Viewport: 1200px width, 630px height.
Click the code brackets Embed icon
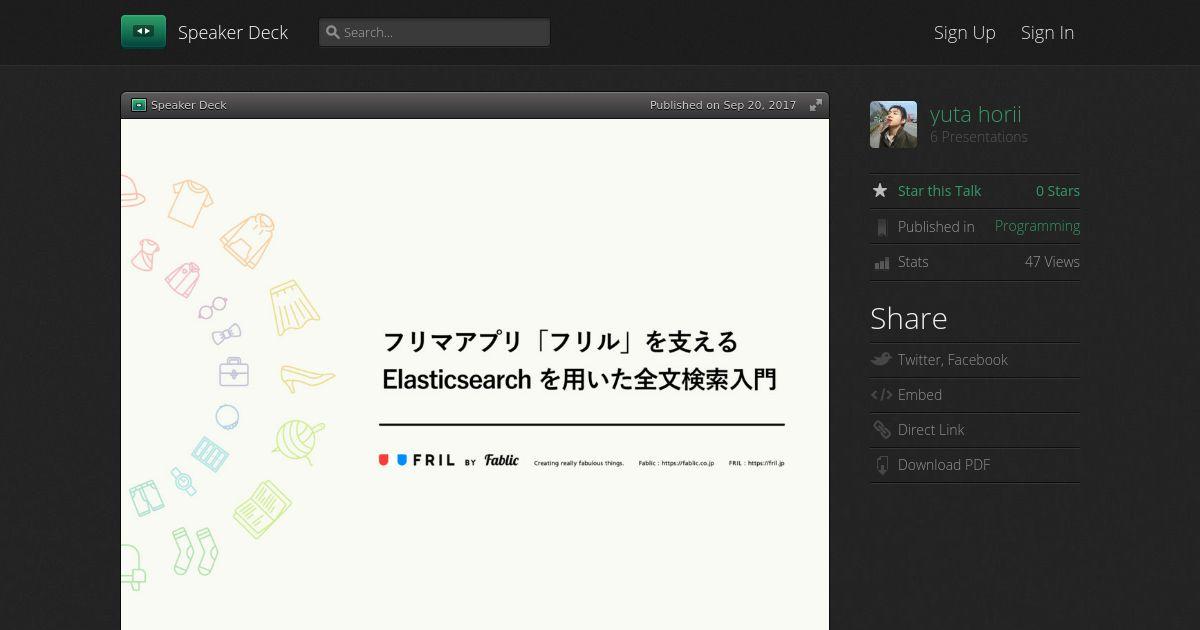(881, 395)
